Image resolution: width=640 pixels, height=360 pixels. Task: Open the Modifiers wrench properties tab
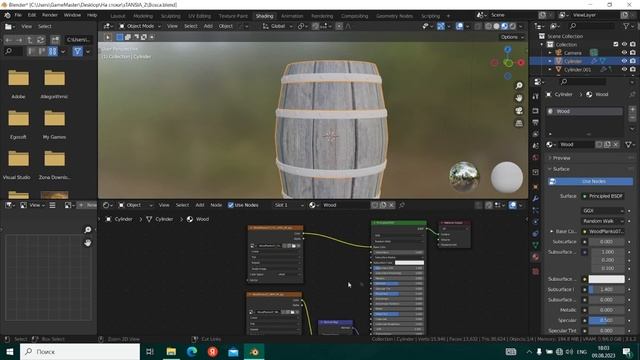point(536,199)
